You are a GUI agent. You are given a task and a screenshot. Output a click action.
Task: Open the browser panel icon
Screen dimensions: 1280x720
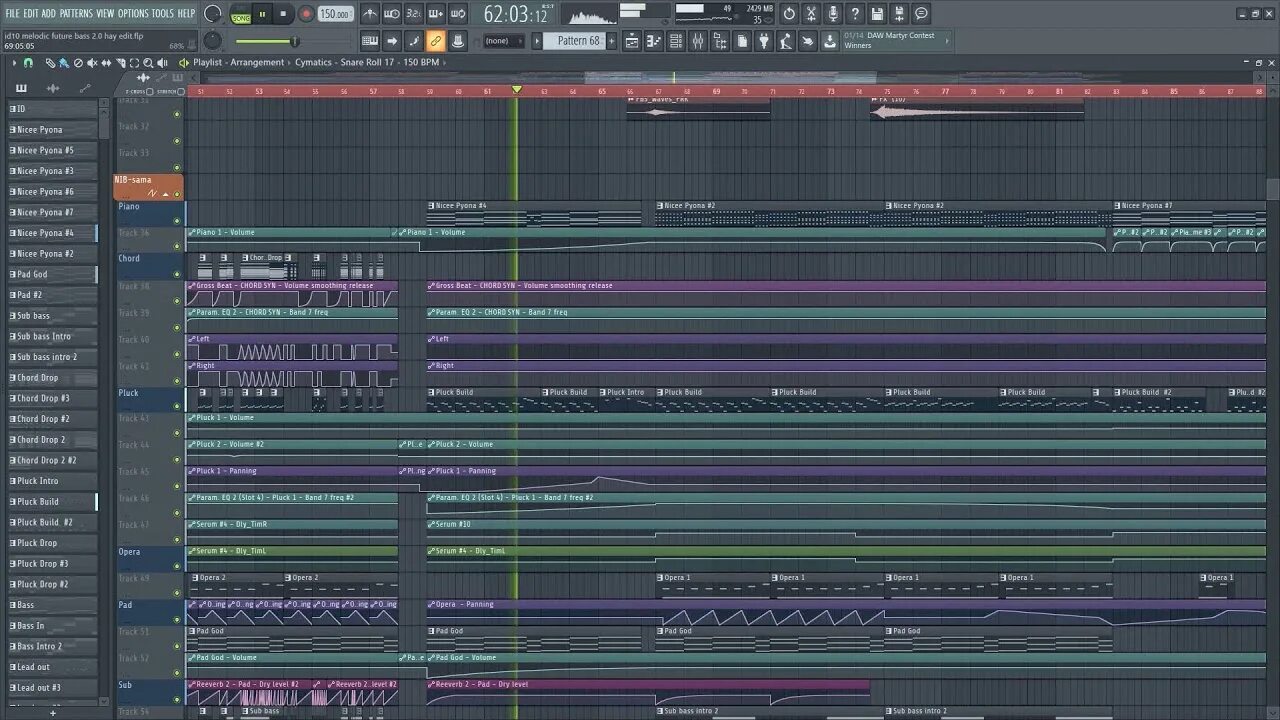(x=720, y=41)
